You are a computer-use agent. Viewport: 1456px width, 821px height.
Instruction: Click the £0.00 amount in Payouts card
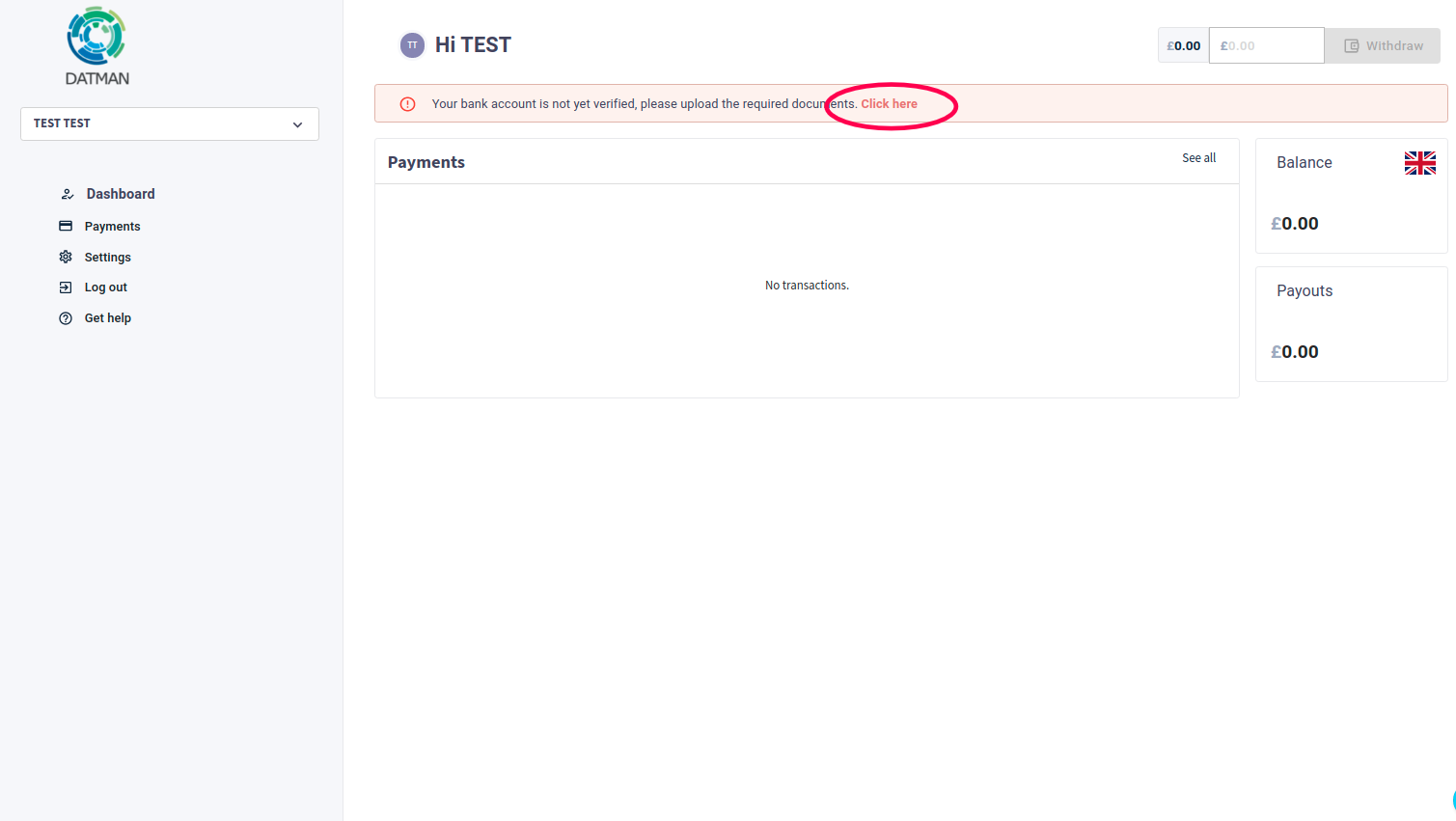pyautogui.click(x=1294, y=352)
